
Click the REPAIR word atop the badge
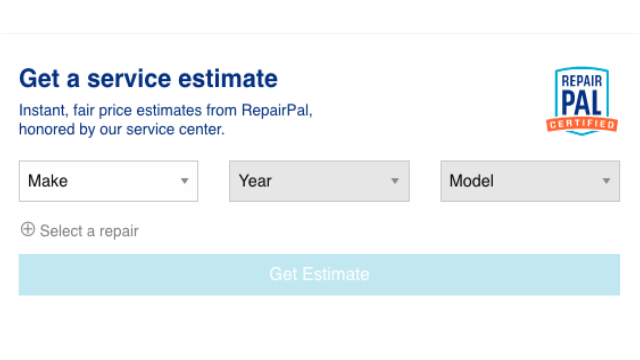tap(582, 81)
